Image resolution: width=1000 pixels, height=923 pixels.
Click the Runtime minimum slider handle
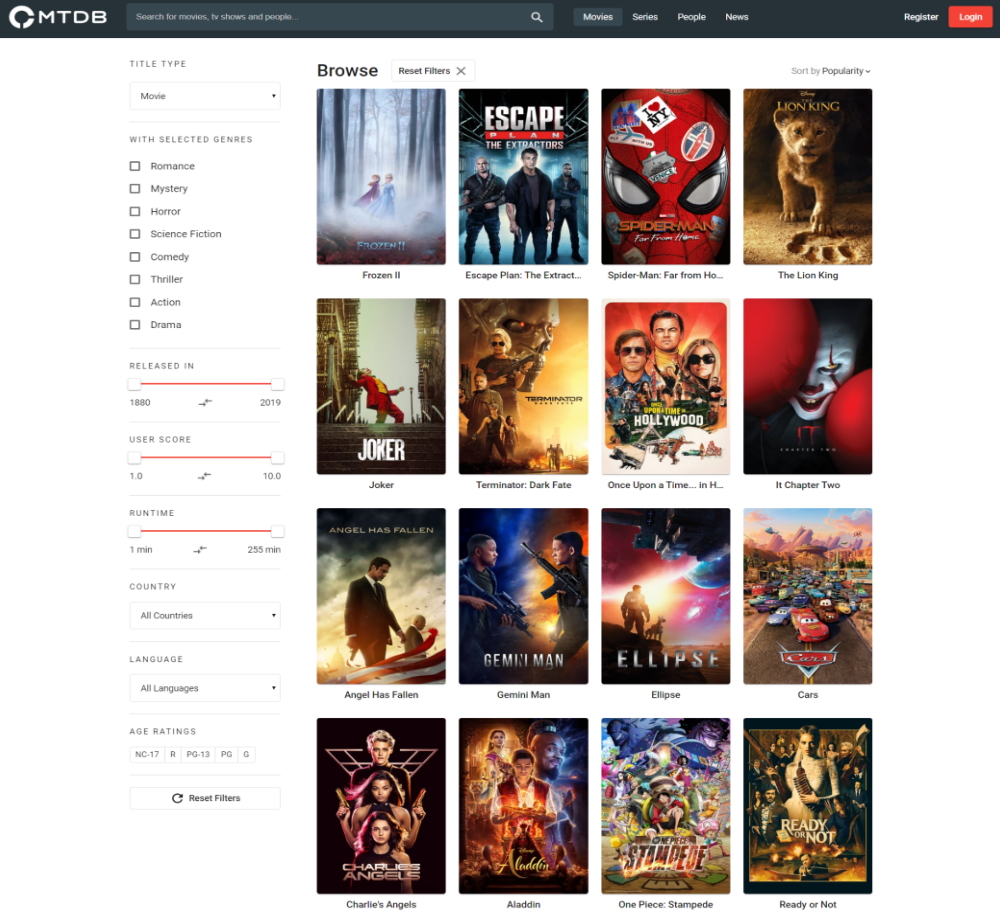(134, 531)
